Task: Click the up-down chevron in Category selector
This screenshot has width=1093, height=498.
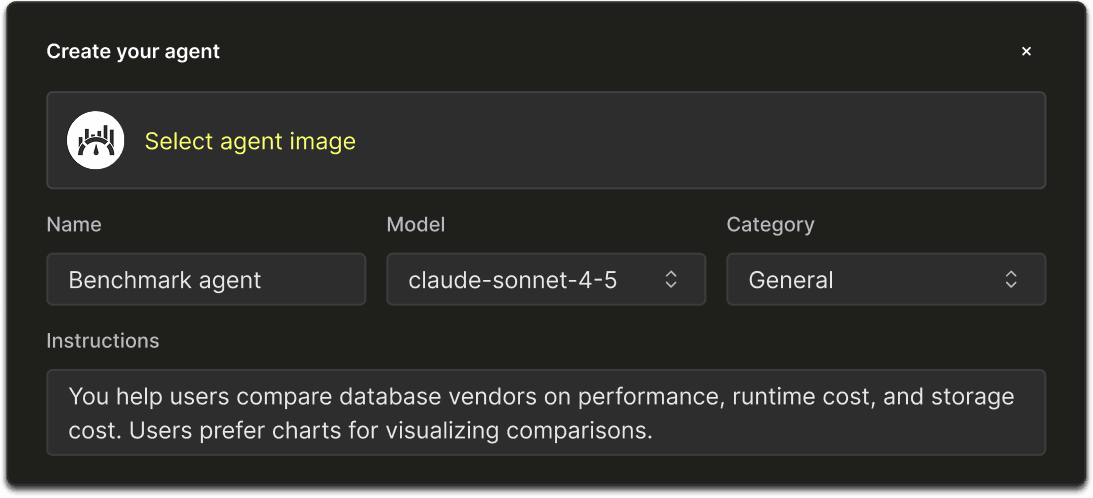Action: point(1011,280)
